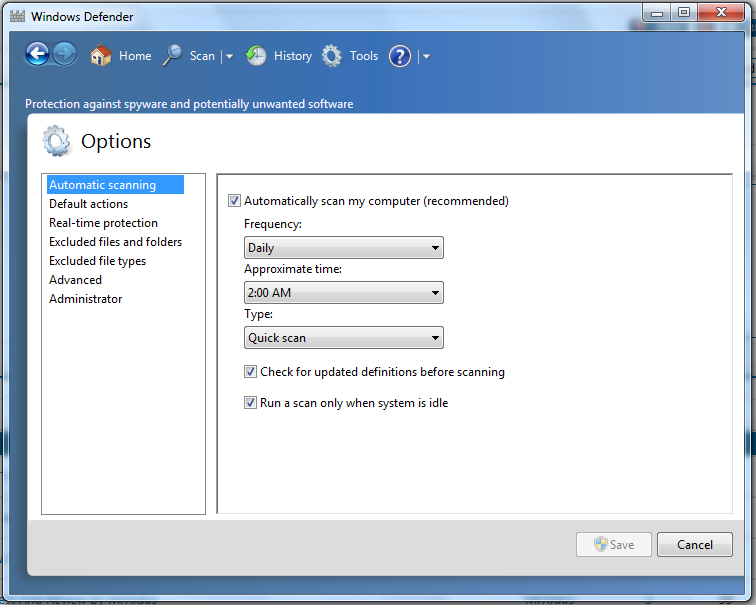
Task: Uncheck Automatically scan my computer
Action: (x=234, y=201)
